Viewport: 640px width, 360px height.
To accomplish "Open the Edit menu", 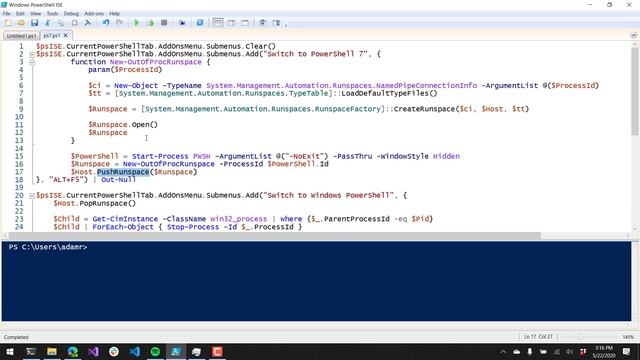I will pyautogui.click(x=20, y=13).
